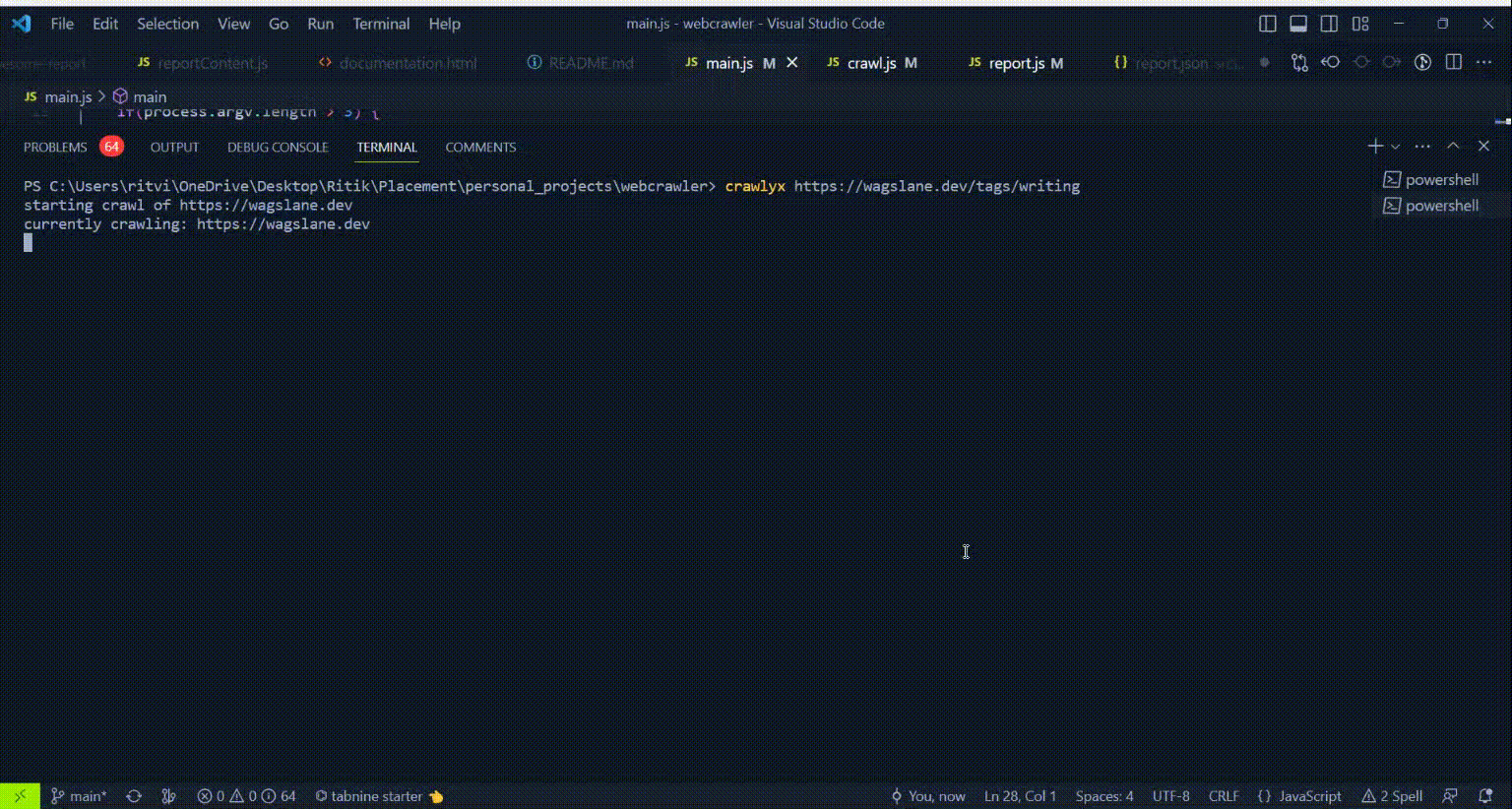1512x809 pixels.
Task: Select the main symbol in breadcrumb
Action: pos(140,96)
